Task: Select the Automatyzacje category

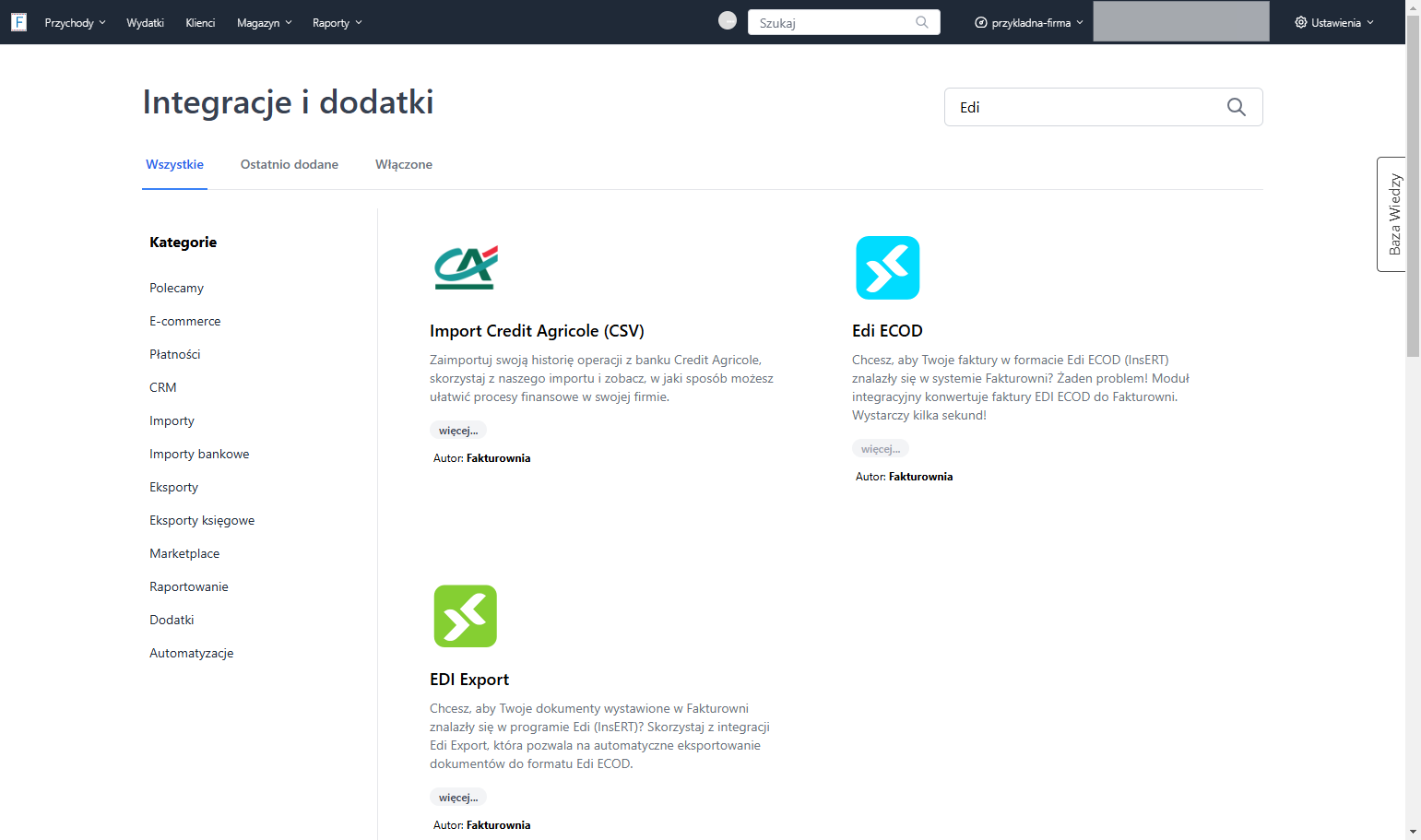Action: coord(192,653)
